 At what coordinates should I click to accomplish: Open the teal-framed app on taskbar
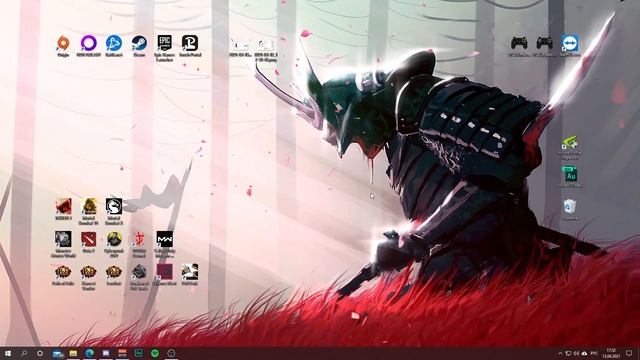(x=139, y=353)
